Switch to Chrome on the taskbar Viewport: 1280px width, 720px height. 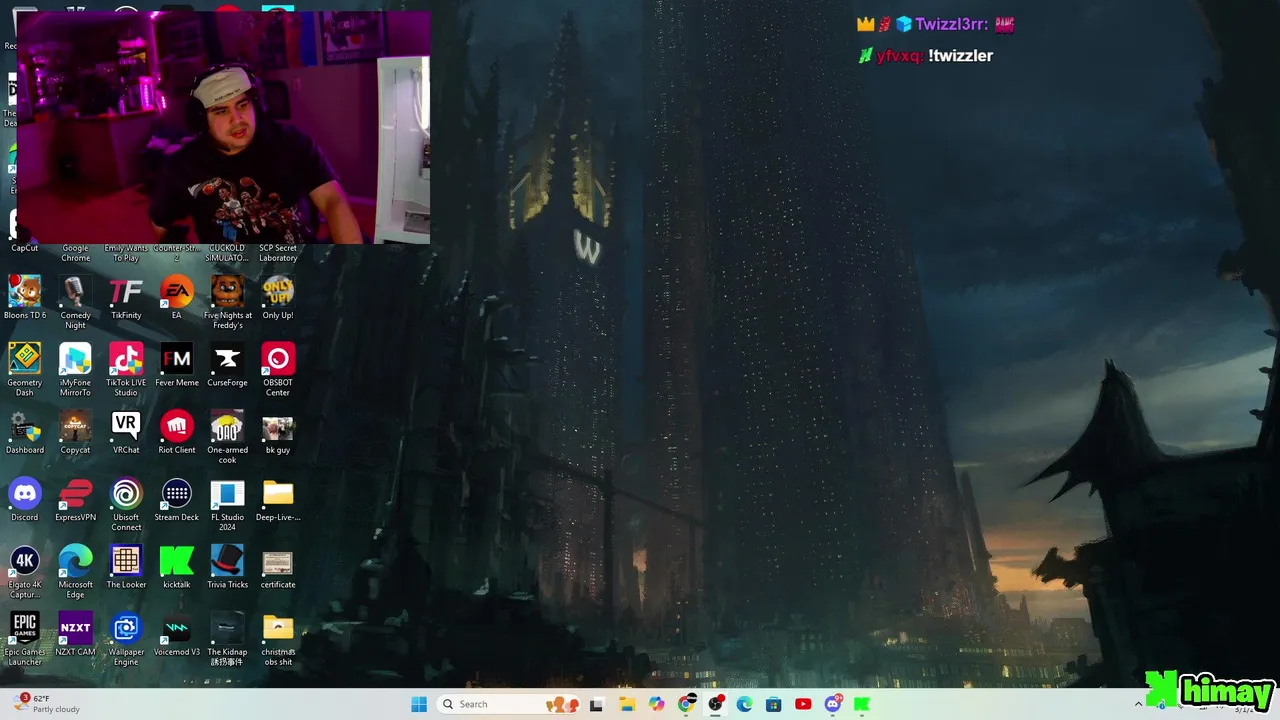tap(686, 704)
